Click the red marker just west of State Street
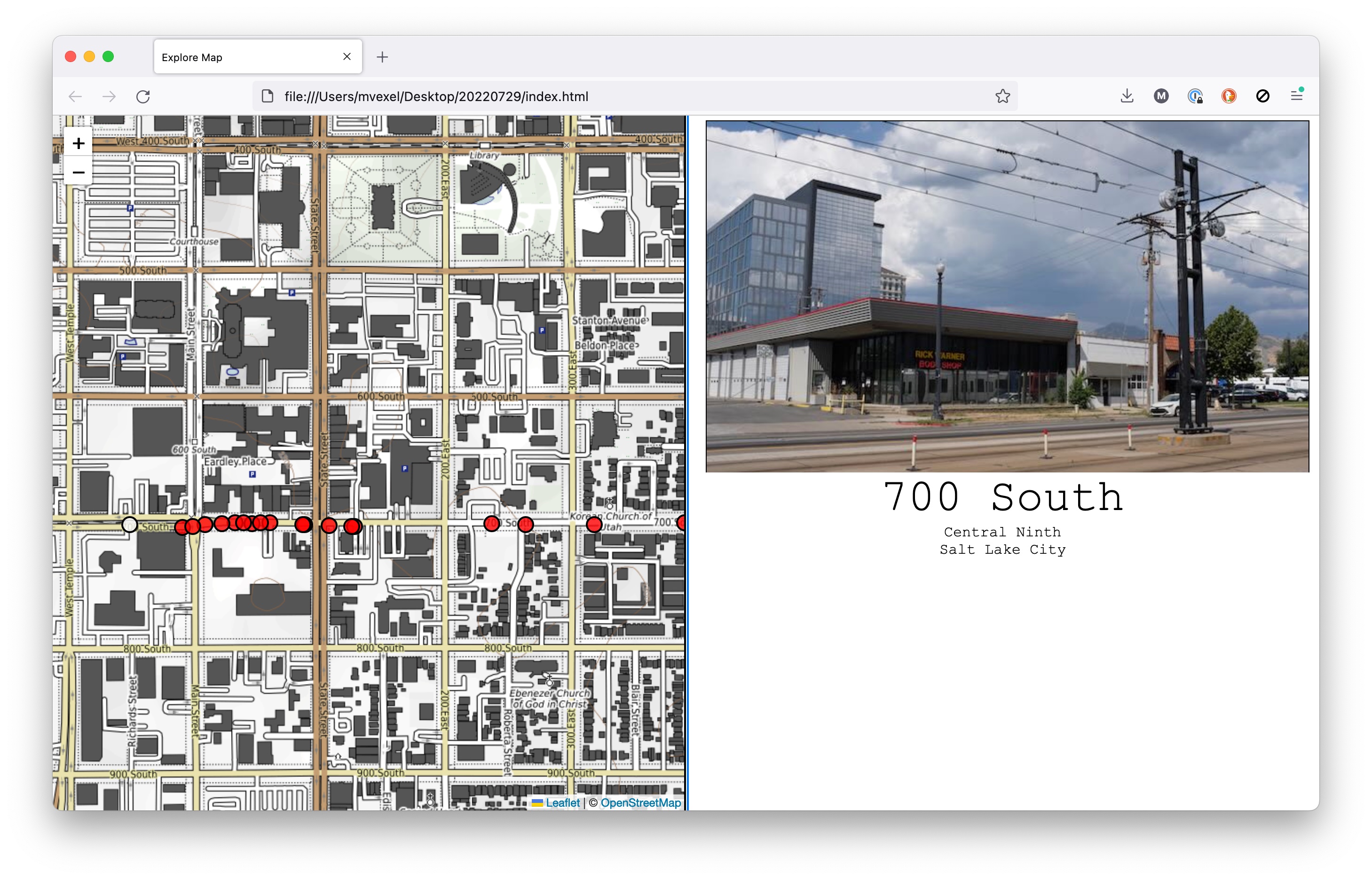 tap(303, 524)
